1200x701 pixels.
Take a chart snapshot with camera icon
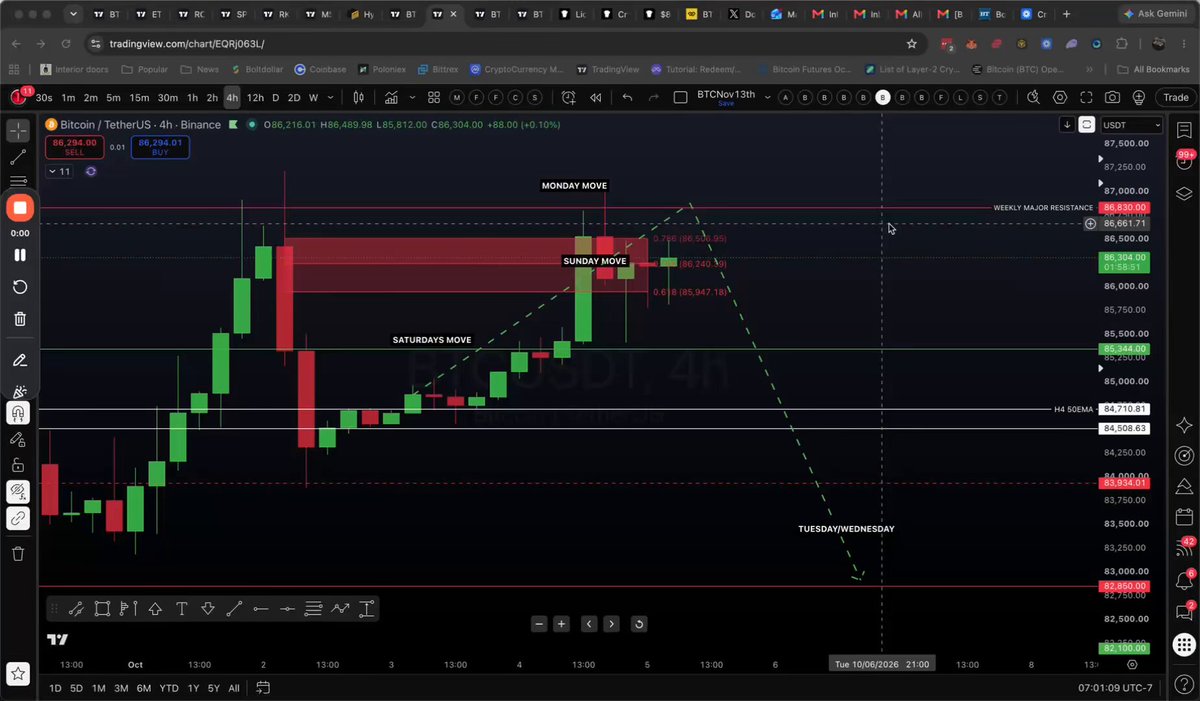1113,97
